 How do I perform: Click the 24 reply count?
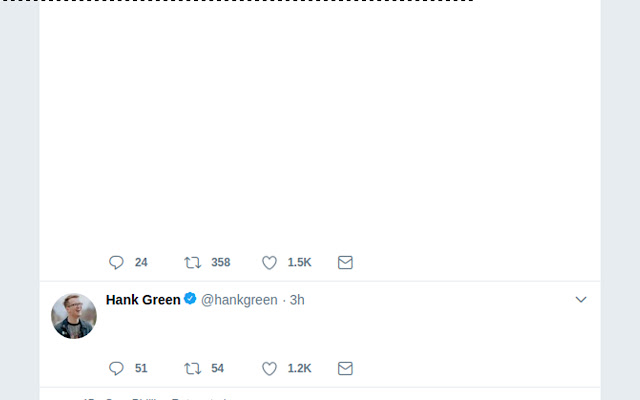pos(141,262)
